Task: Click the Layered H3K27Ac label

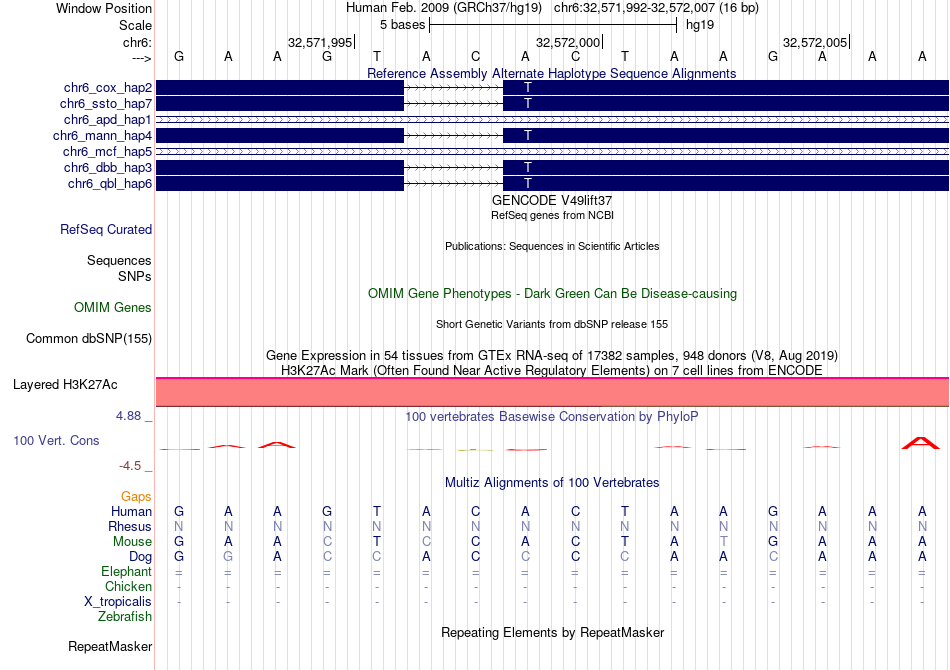Action: coord(65,385)
